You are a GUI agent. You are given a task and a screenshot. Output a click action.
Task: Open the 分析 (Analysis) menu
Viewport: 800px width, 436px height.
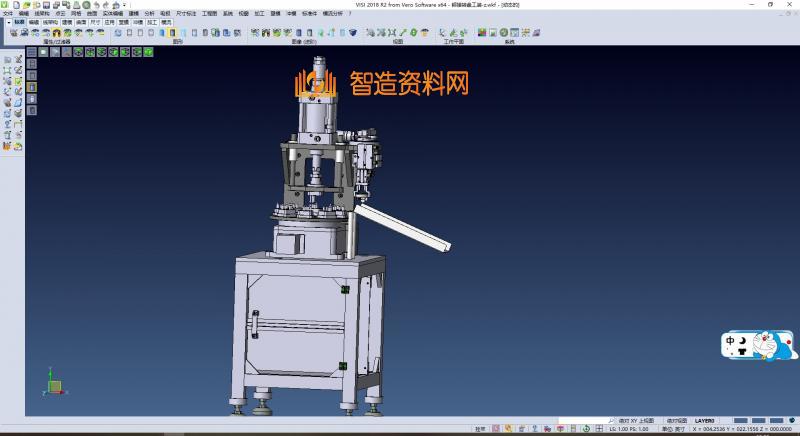point(149,14)
